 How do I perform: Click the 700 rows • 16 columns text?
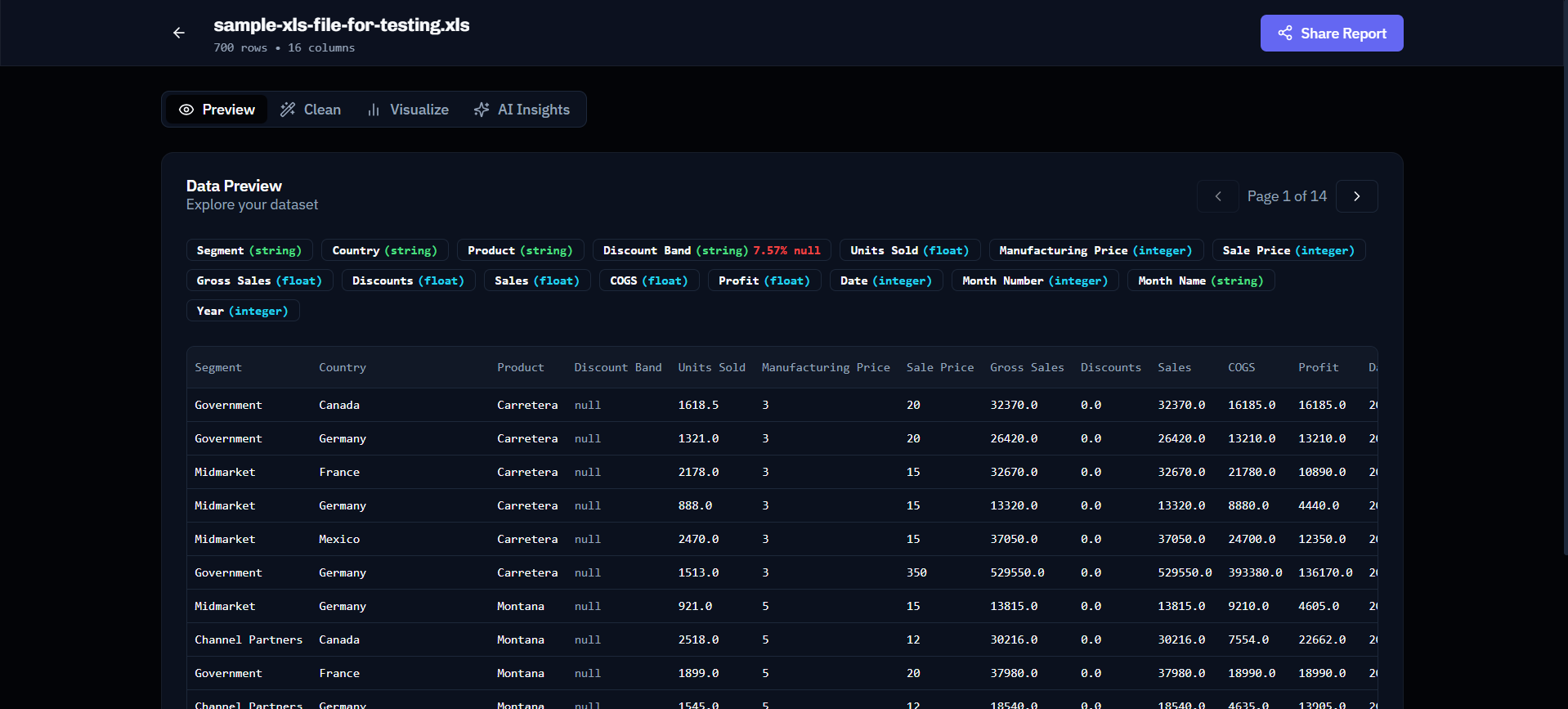point(284,47)
